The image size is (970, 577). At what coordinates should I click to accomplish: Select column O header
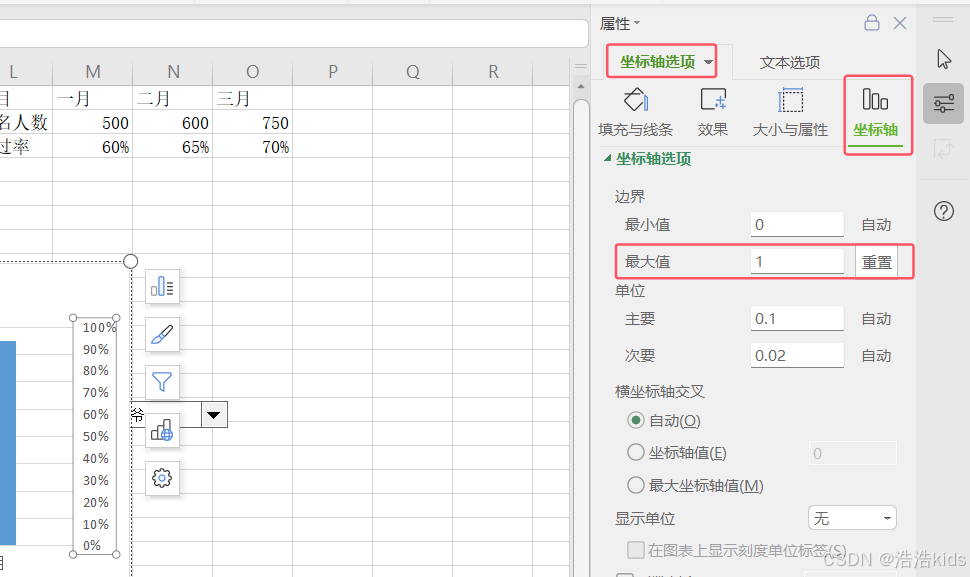pyautogui.click(x=252, y=72)
